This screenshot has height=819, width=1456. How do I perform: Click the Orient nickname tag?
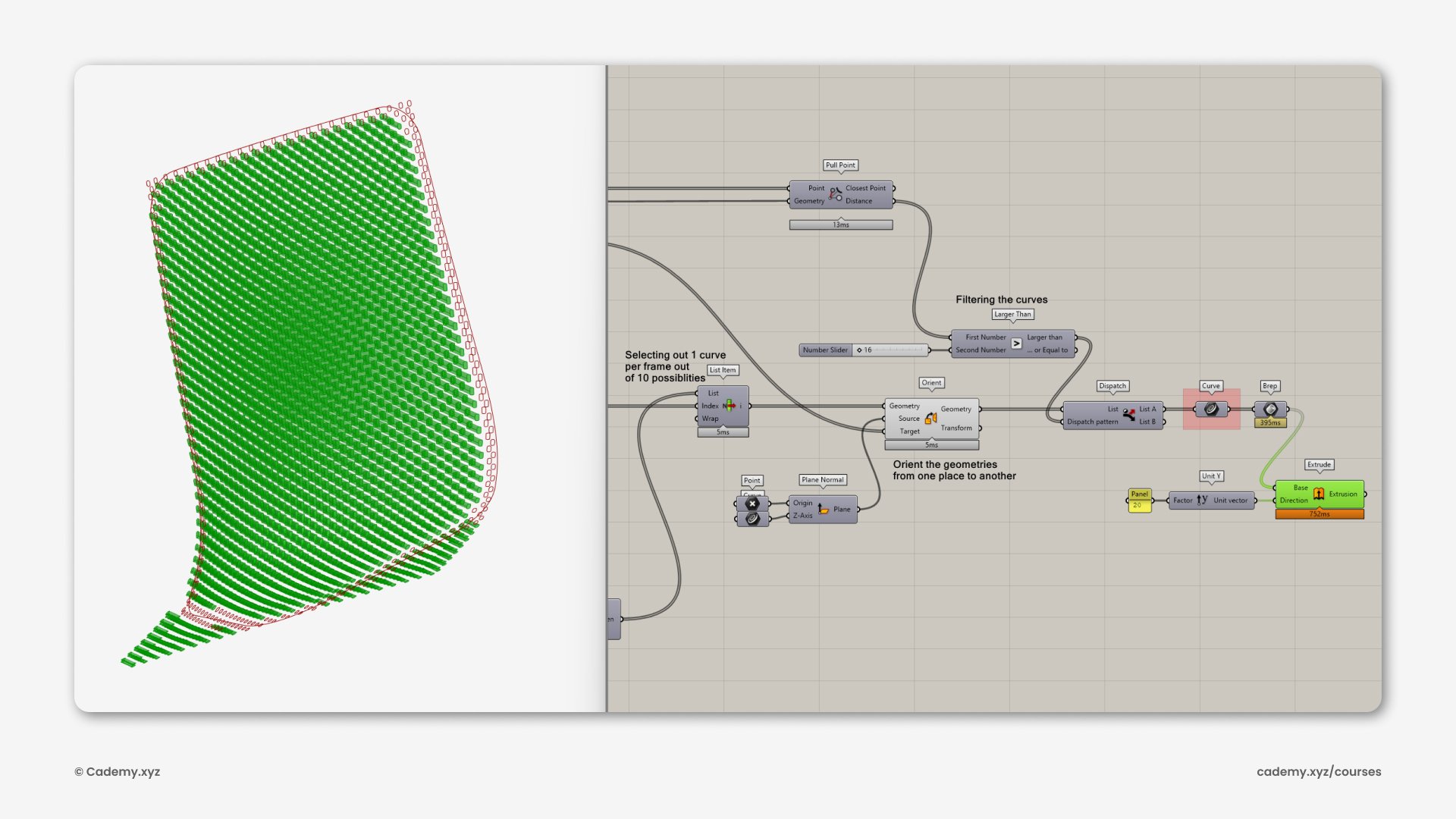click(x=931, y=383)
